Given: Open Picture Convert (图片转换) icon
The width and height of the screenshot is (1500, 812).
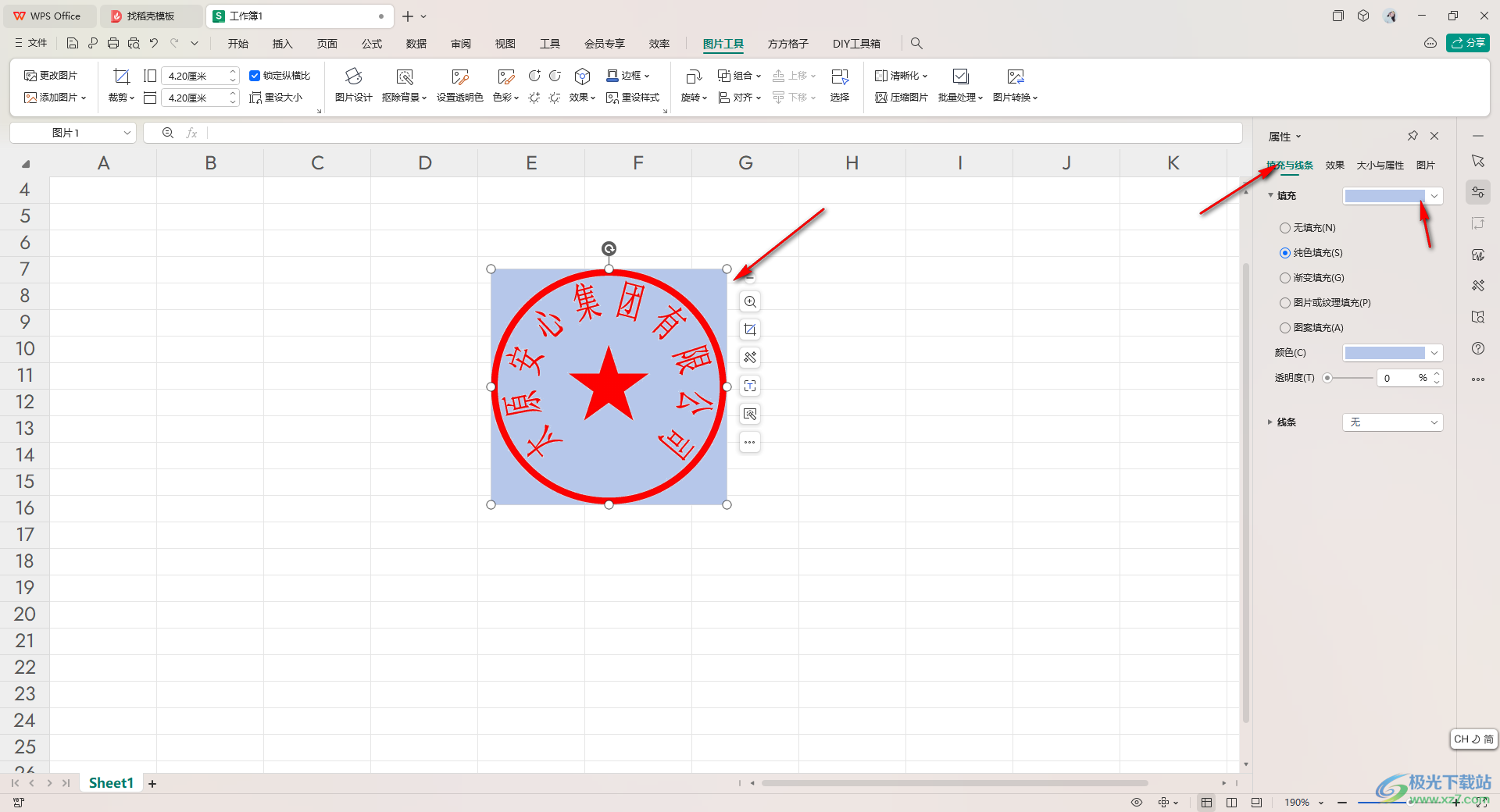Looking at the screenshot, I should point(1015,77).
